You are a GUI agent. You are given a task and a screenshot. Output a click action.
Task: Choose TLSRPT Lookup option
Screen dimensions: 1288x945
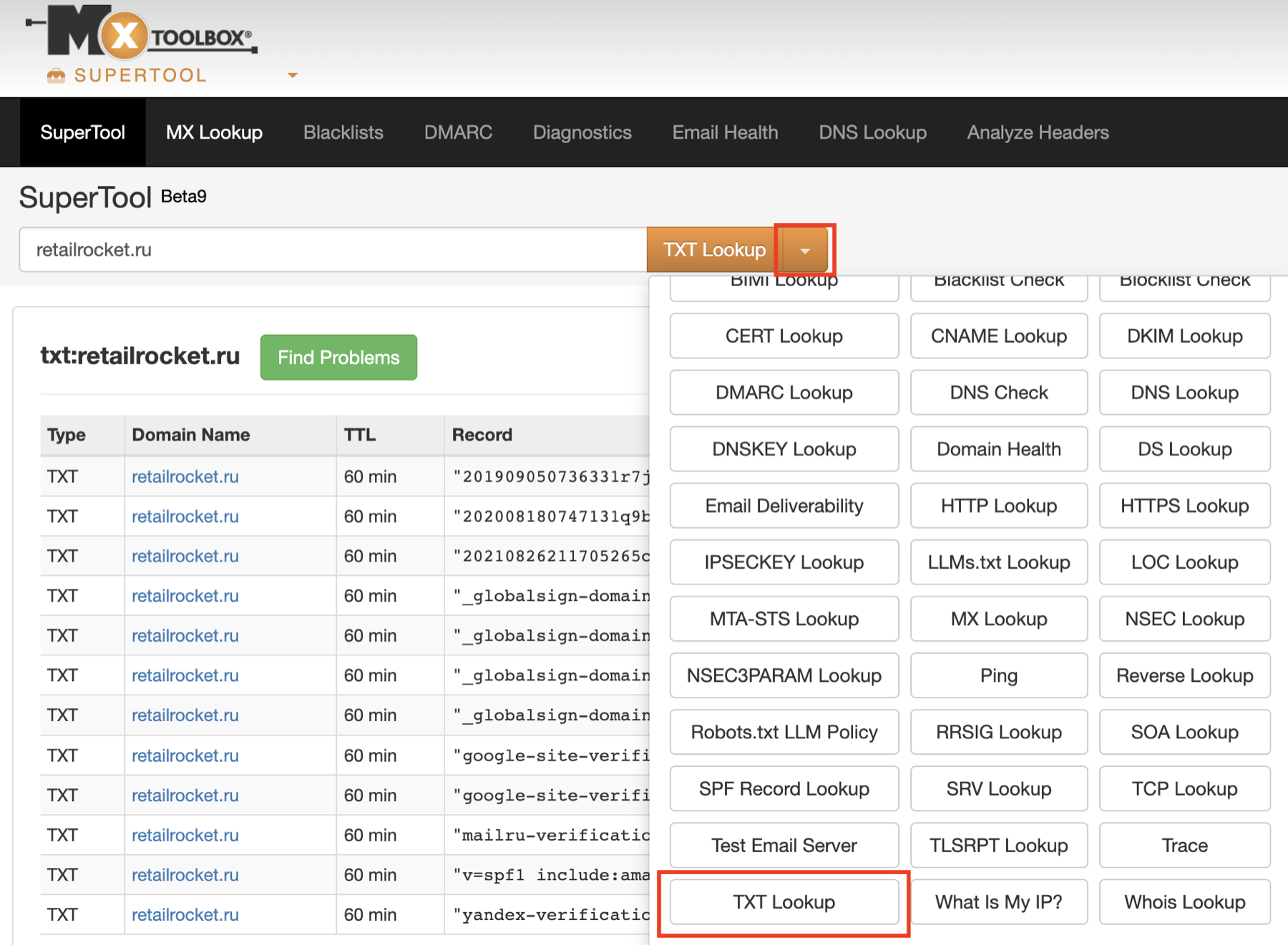pyautogui.click(x=999, y=845)
